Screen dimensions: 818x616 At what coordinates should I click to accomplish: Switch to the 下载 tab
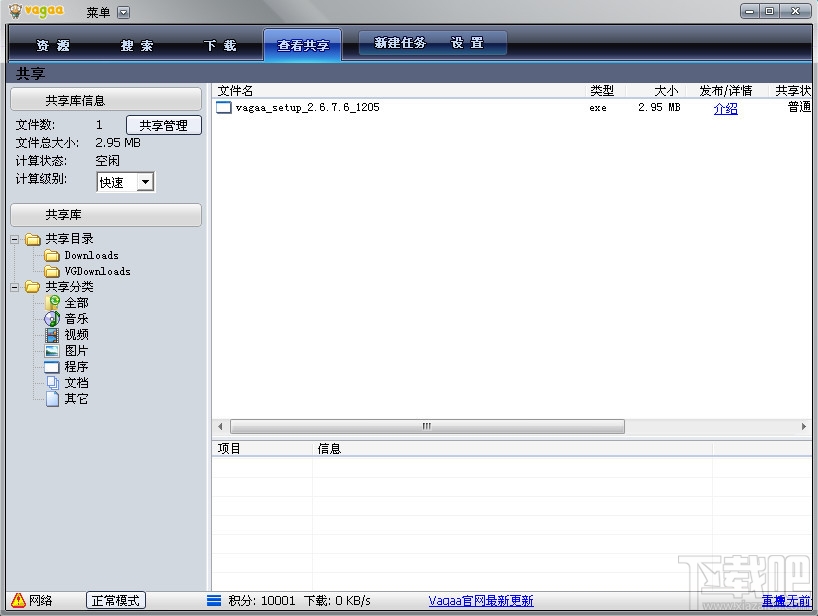[x=220, y=46]
